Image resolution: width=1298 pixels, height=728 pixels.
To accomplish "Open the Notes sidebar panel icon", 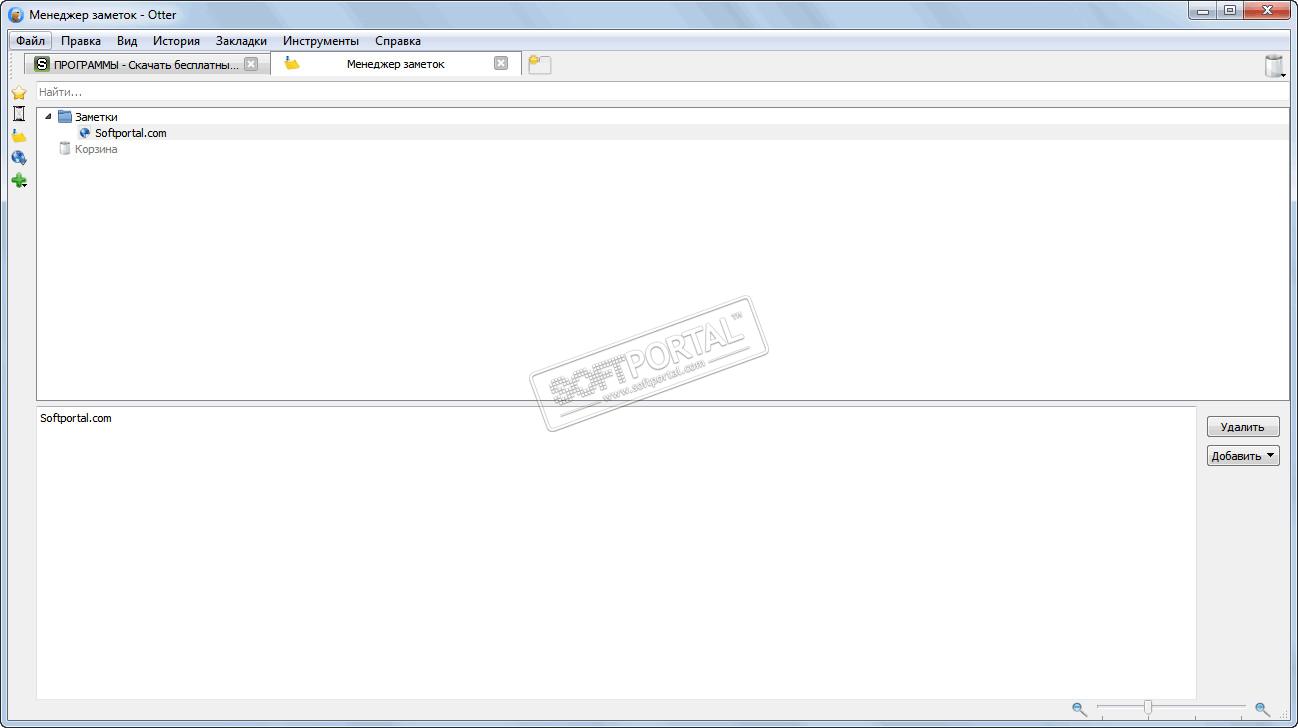I will 18,136.
